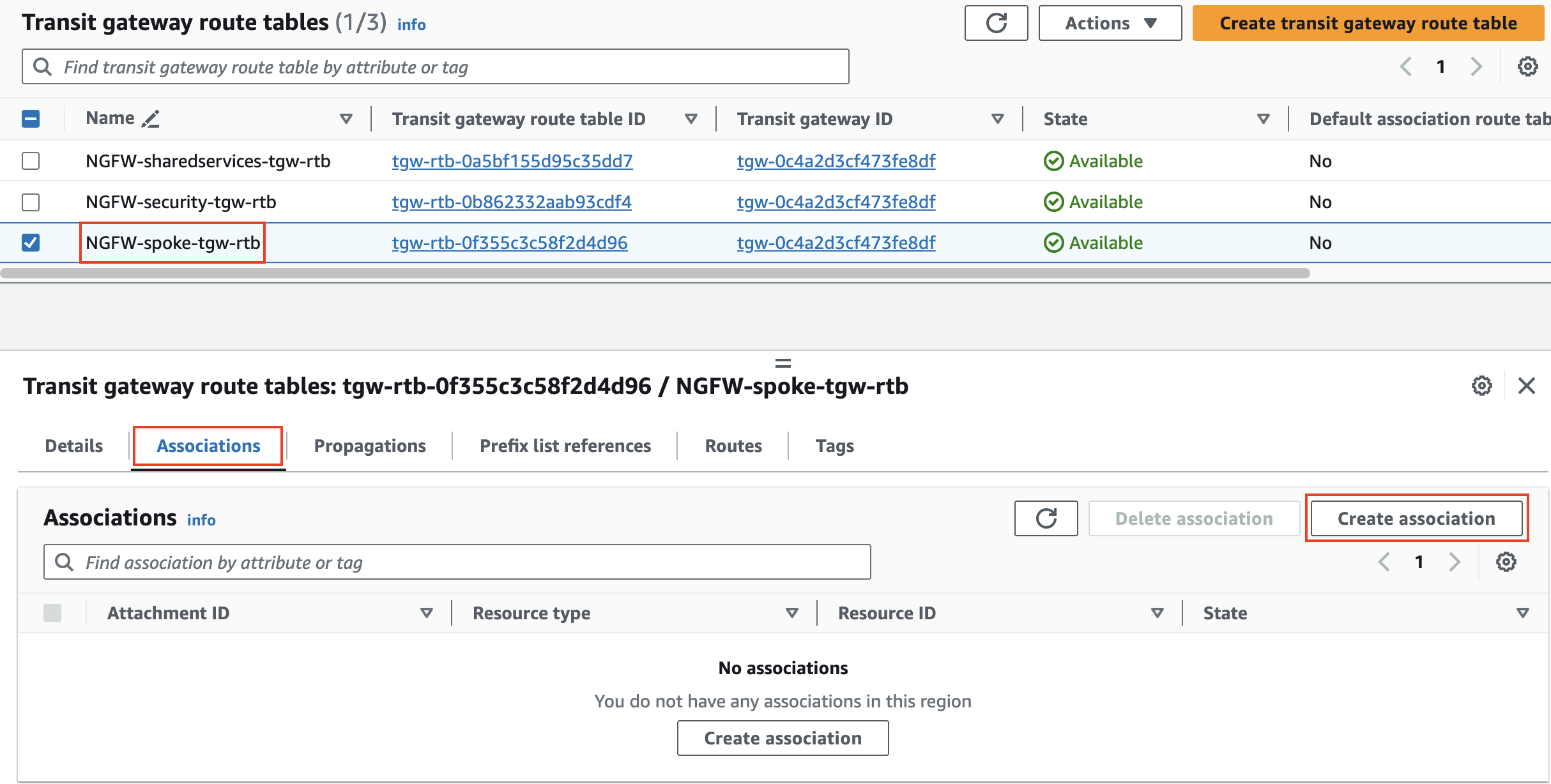Click the horizontal scrollbar under the table
Viewport: 1551px width, 784px height.
655,273
